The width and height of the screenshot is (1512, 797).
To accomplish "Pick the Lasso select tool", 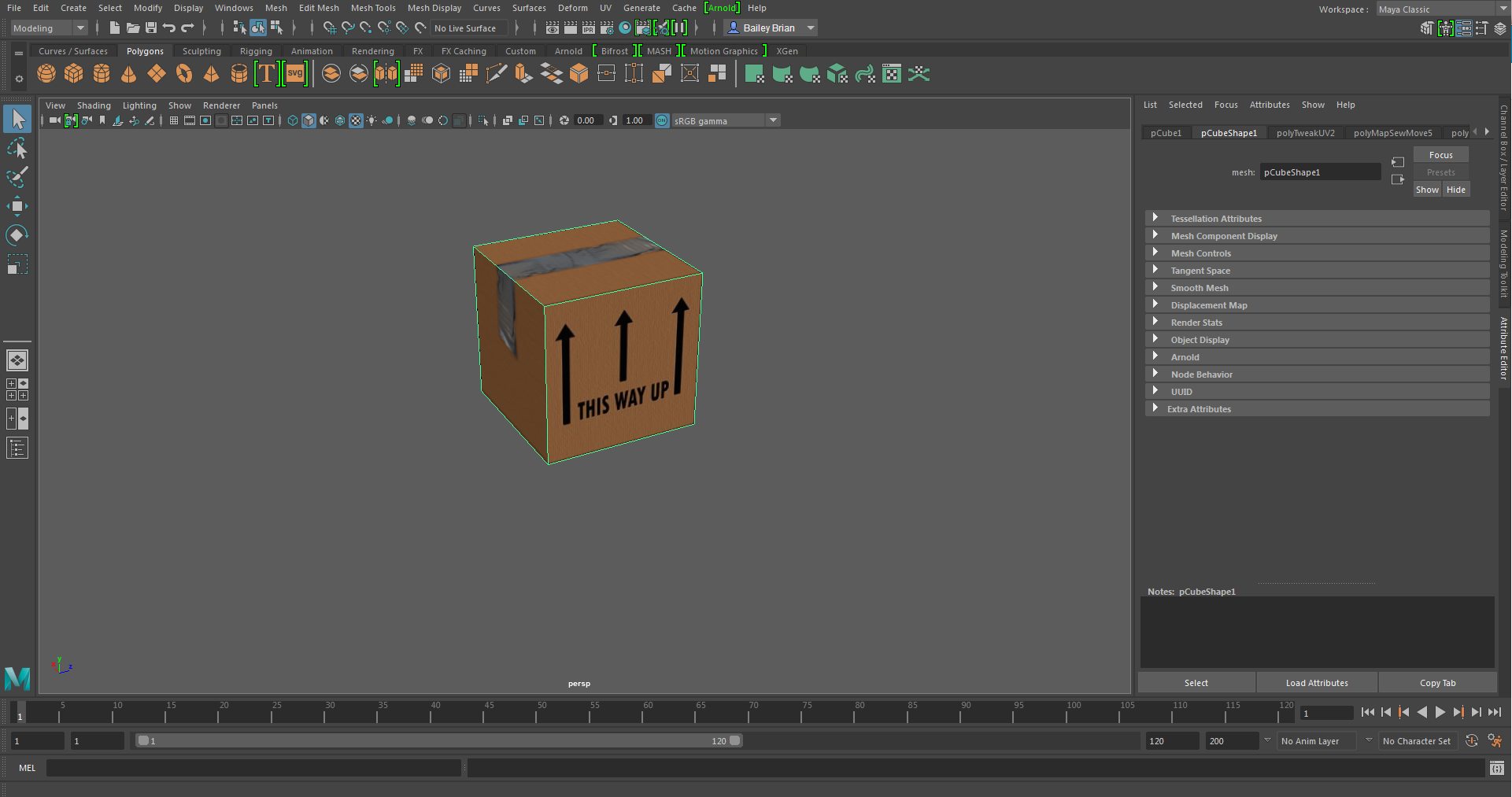I will [x=17, y=149].
